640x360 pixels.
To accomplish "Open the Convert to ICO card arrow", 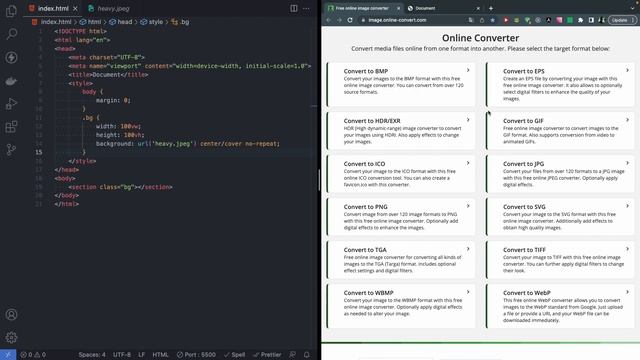I will tap(468, 163).
